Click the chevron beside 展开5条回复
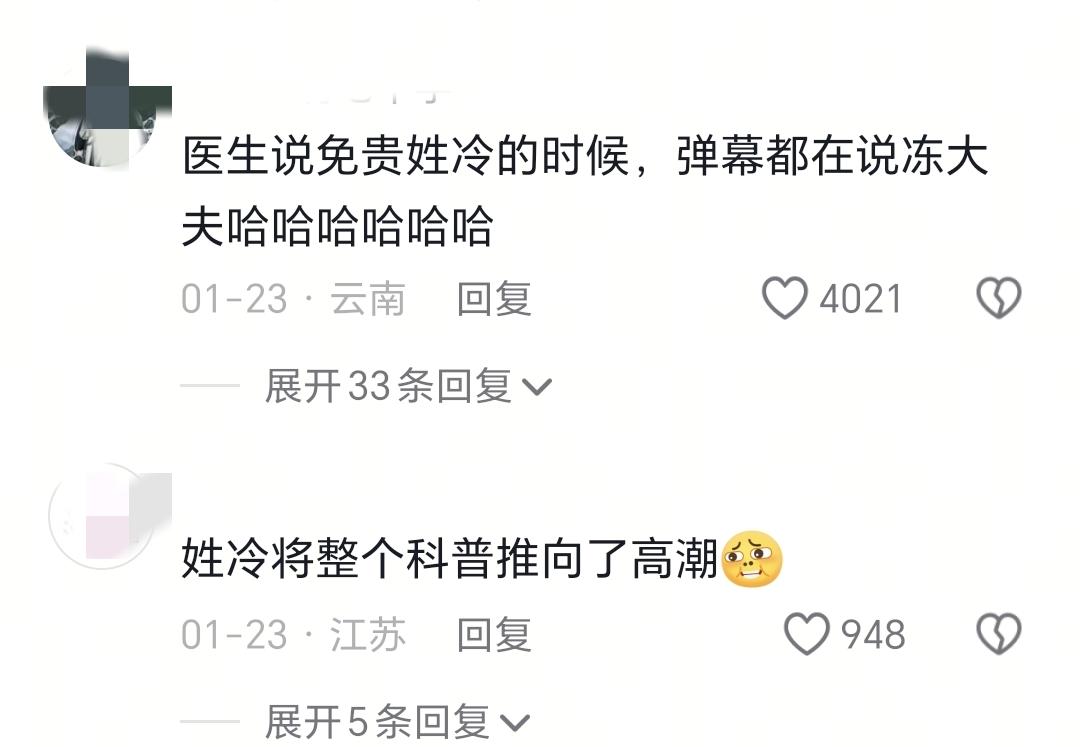This screenshot has height=747, width=1080. pos(515,723)
